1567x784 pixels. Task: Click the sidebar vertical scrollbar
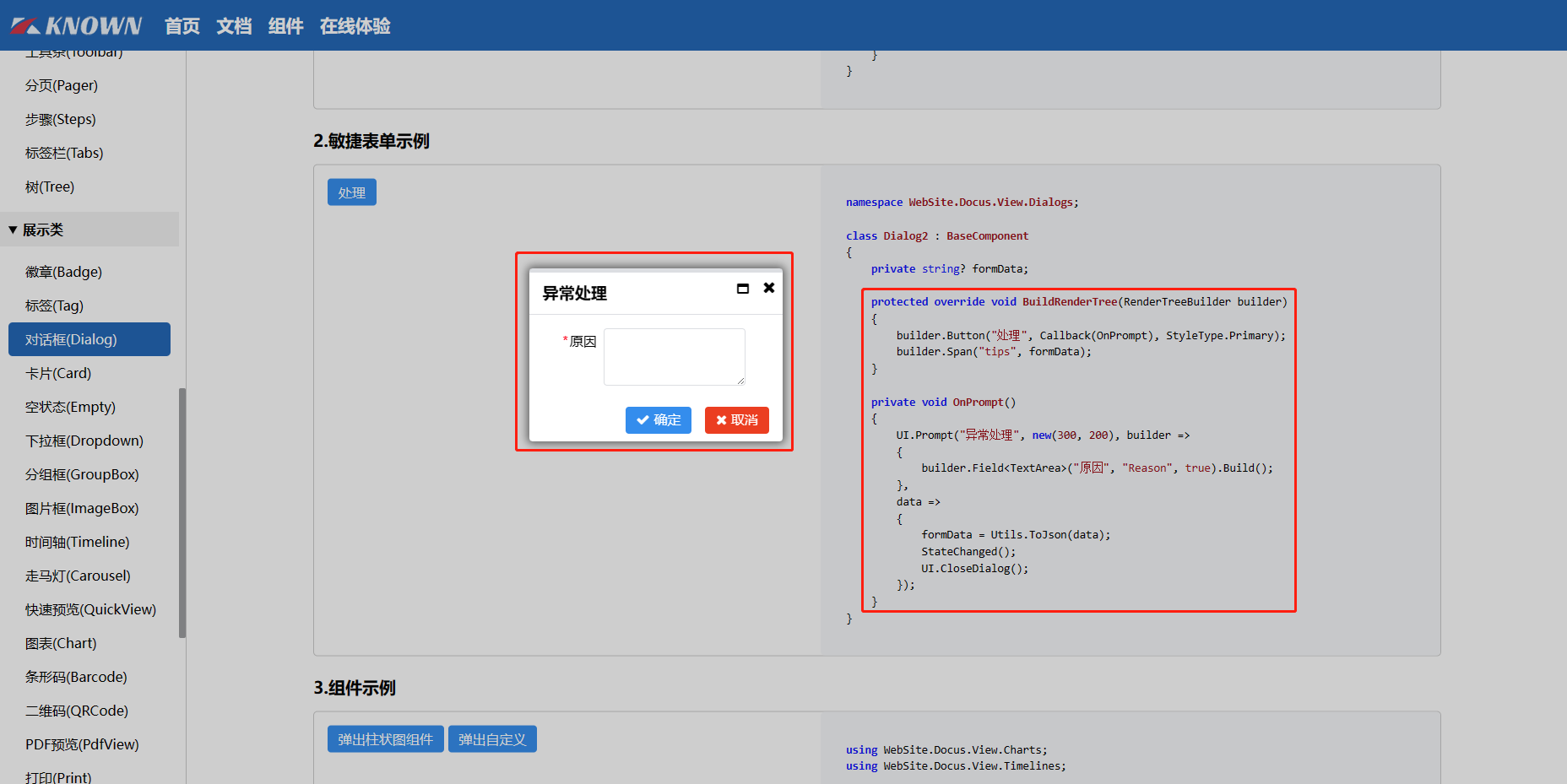coord(182,513)
